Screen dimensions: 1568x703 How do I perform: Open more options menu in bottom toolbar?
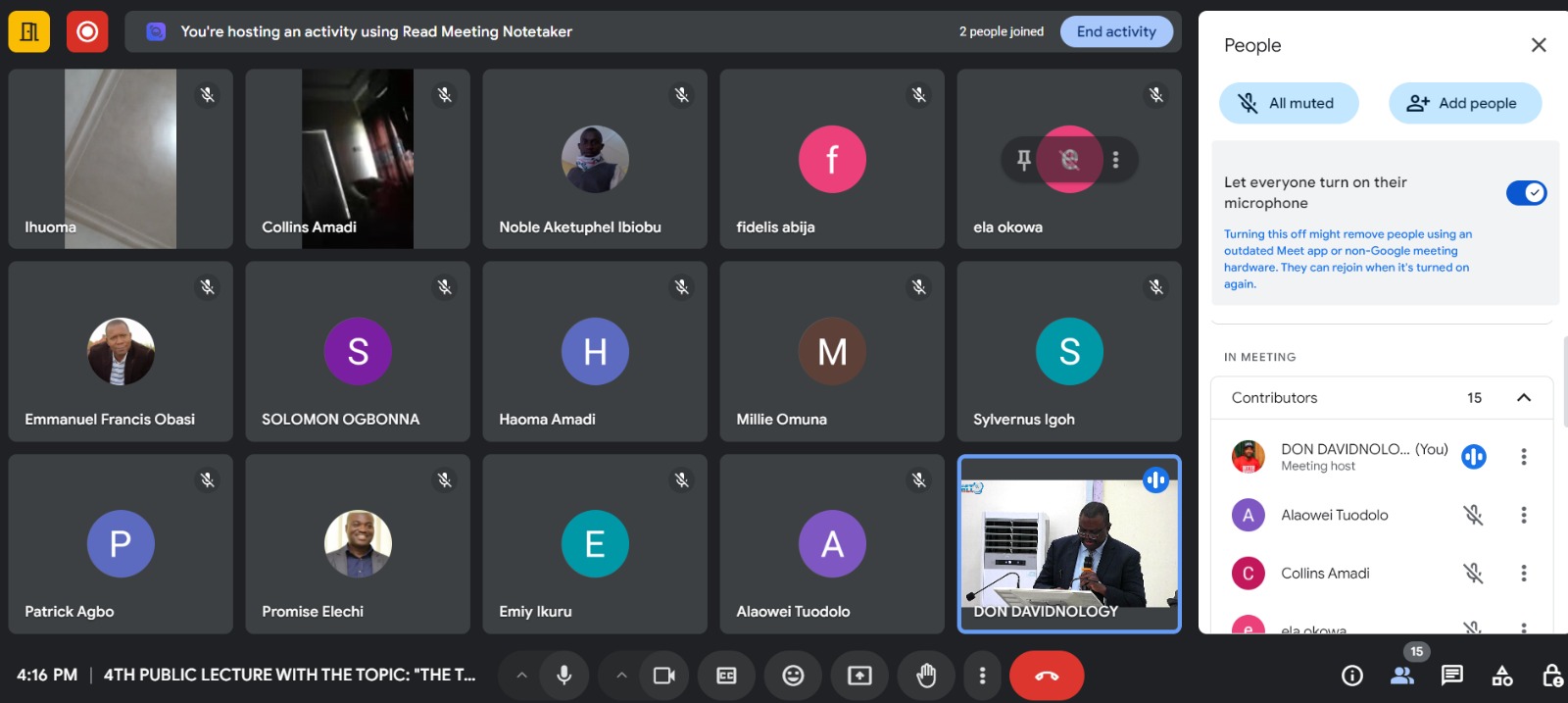point(982,676)
